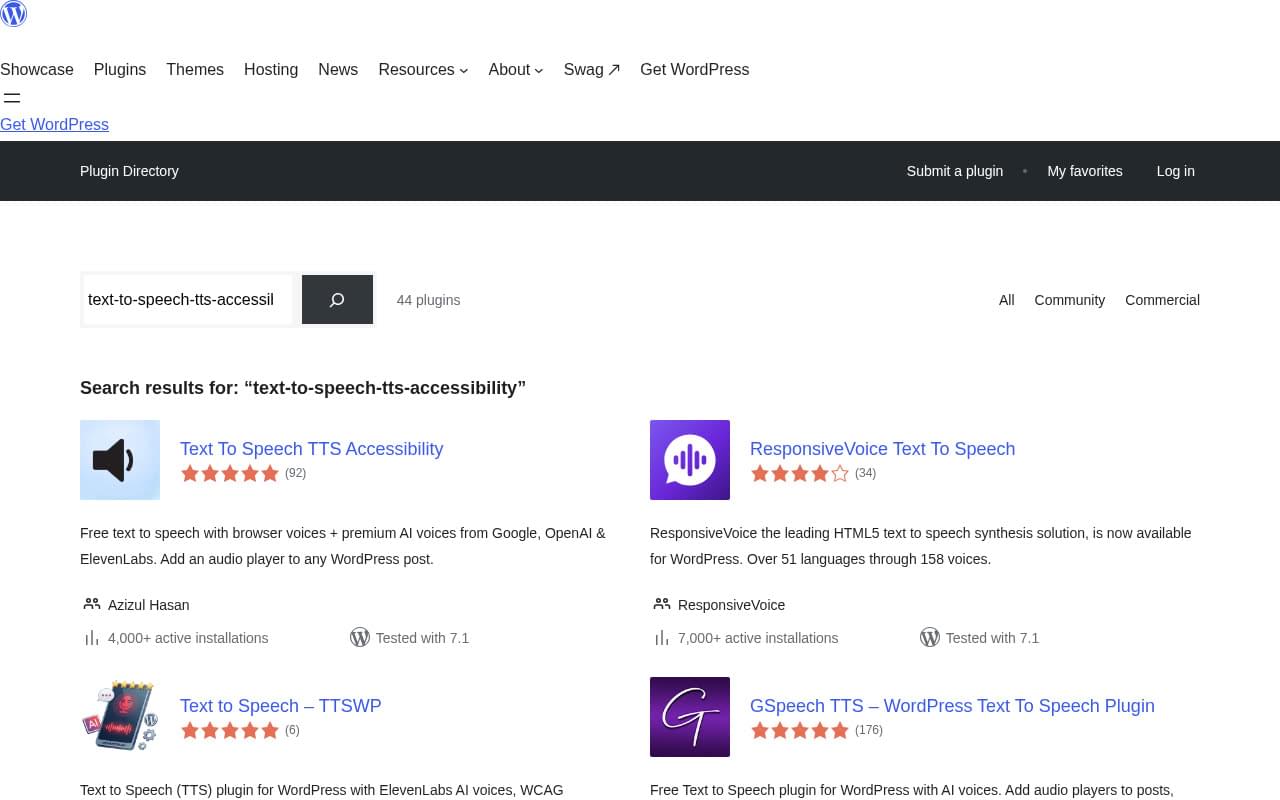Click the TTSWP star rating
Screen dimensions: 1280x800
point(230,731)
